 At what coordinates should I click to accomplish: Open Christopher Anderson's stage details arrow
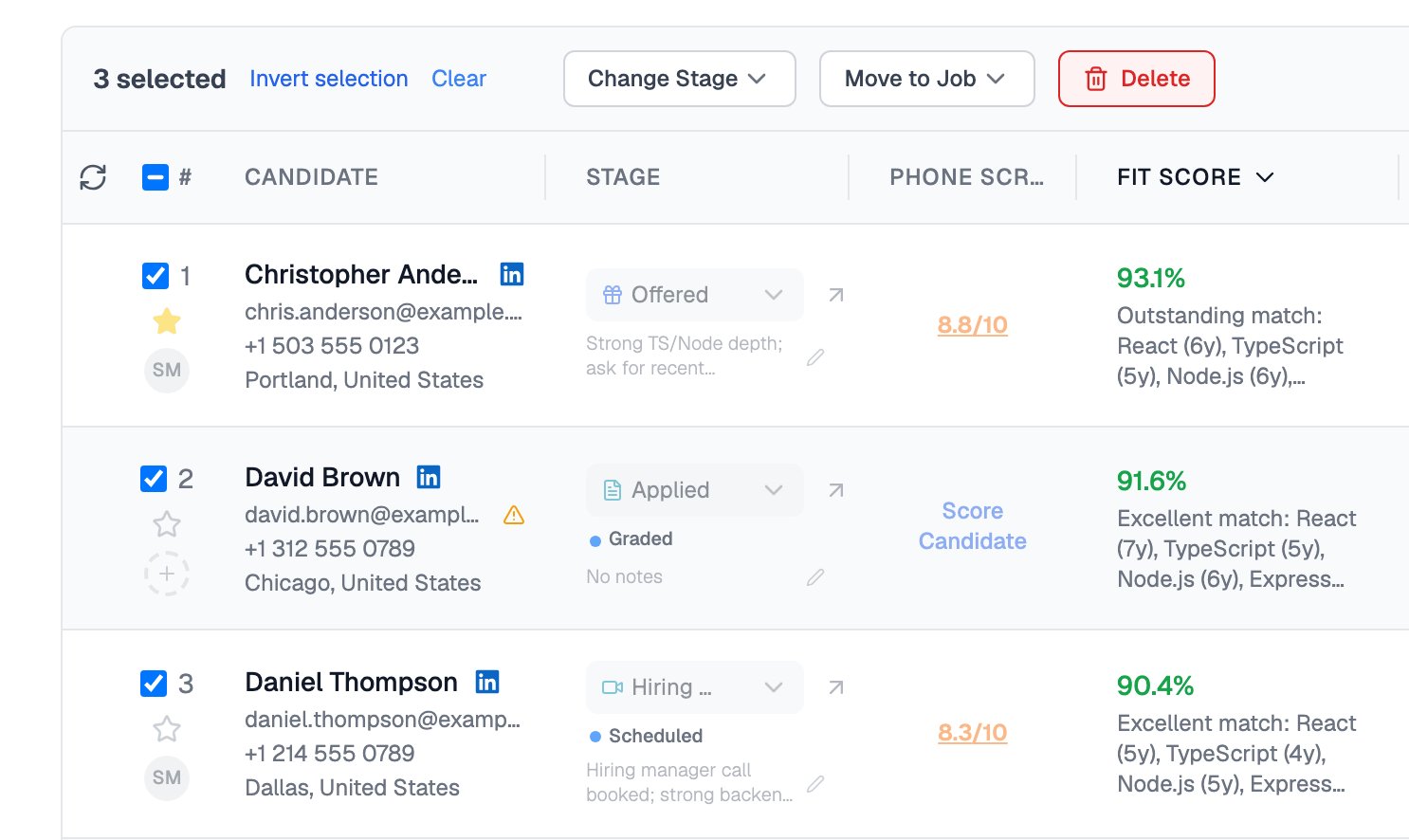[x=835, y=295]
